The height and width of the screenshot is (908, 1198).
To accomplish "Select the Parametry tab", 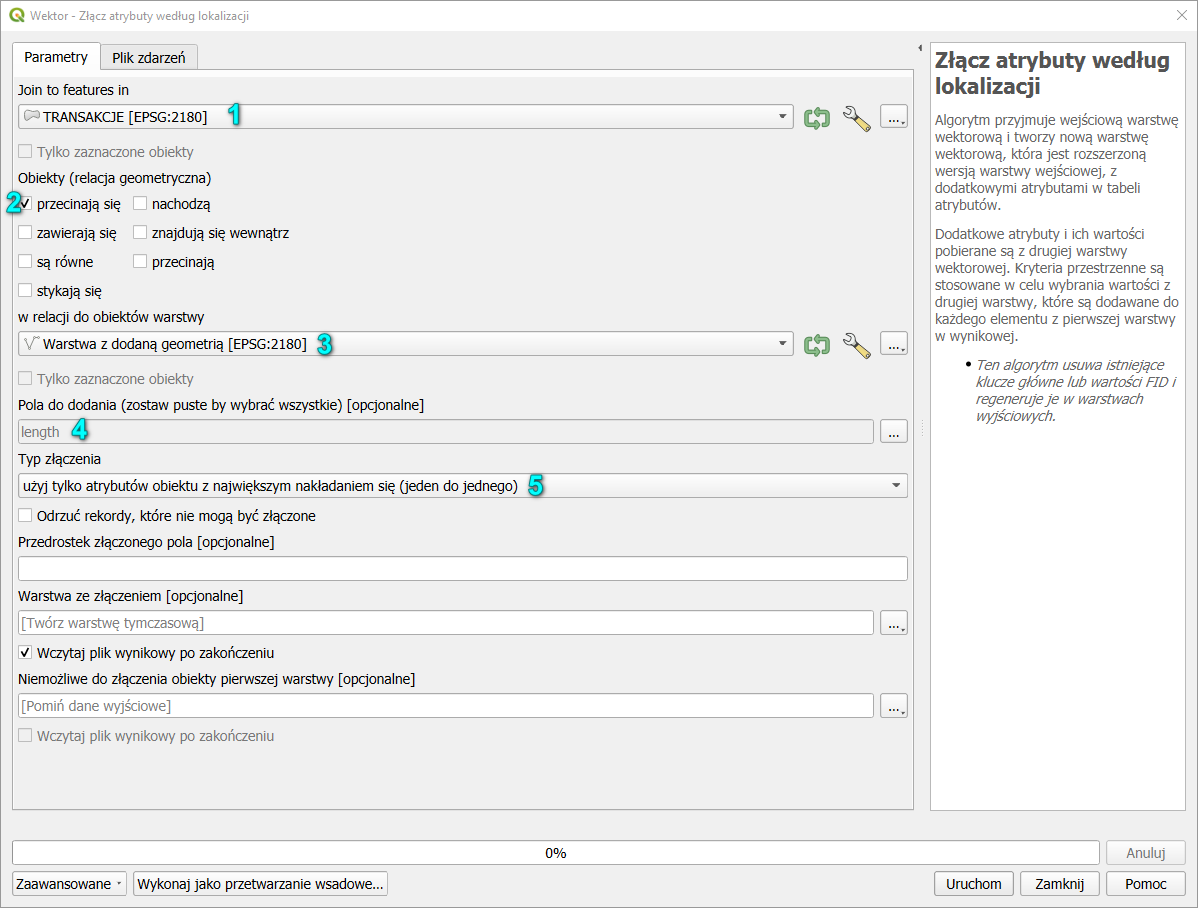I will point(56,57).
